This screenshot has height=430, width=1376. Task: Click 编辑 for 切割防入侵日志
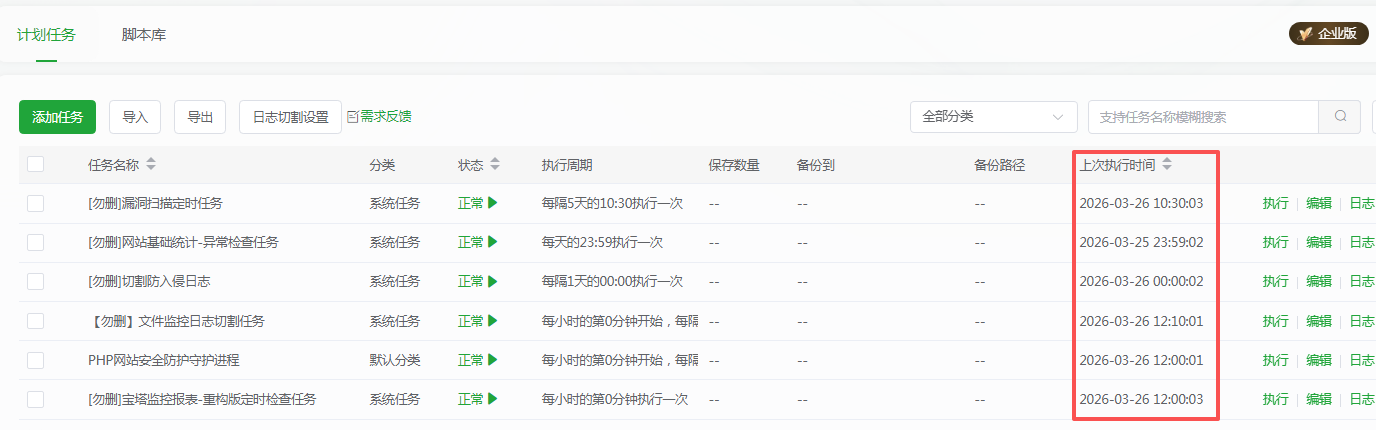click(1319, 281)
